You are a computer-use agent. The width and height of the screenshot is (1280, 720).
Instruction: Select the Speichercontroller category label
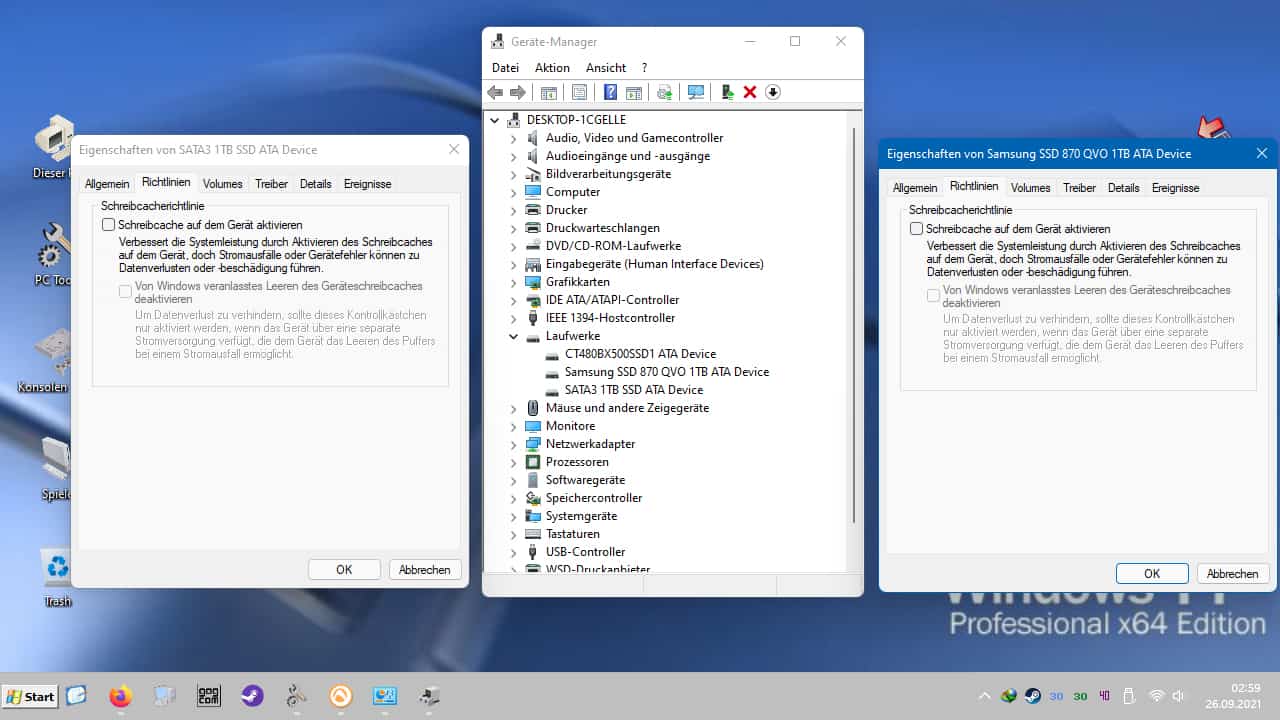pos(594,498)
